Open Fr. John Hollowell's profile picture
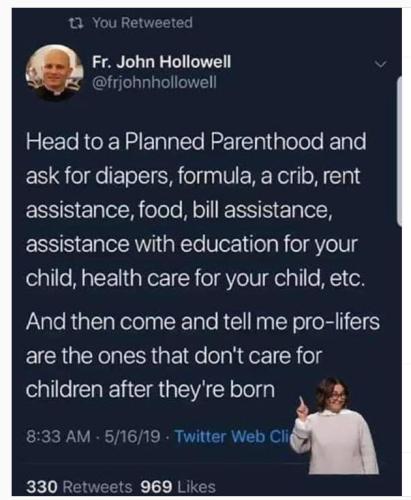Screen dimensions: 411x500 click(x=55, y=72)
